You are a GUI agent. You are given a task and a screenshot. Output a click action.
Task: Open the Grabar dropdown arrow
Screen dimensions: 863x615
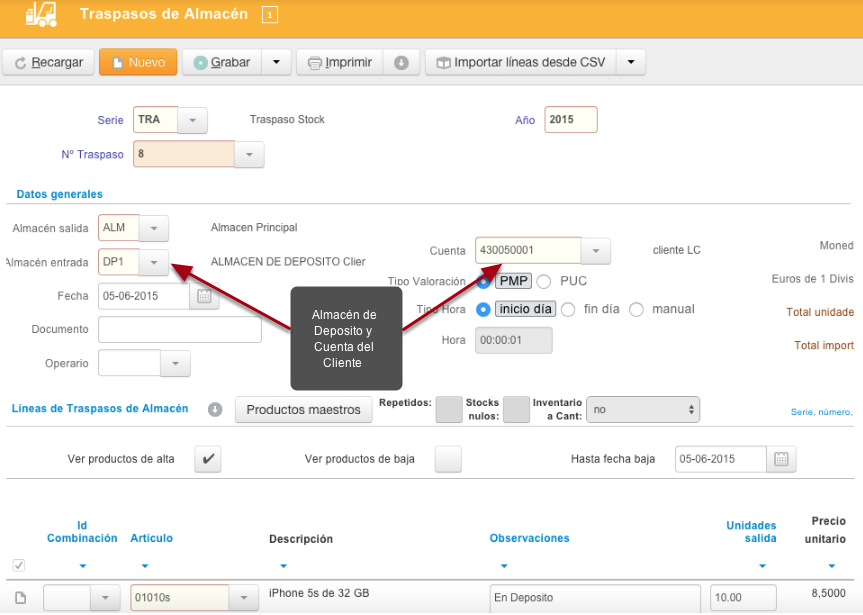(x=276, y=62)
